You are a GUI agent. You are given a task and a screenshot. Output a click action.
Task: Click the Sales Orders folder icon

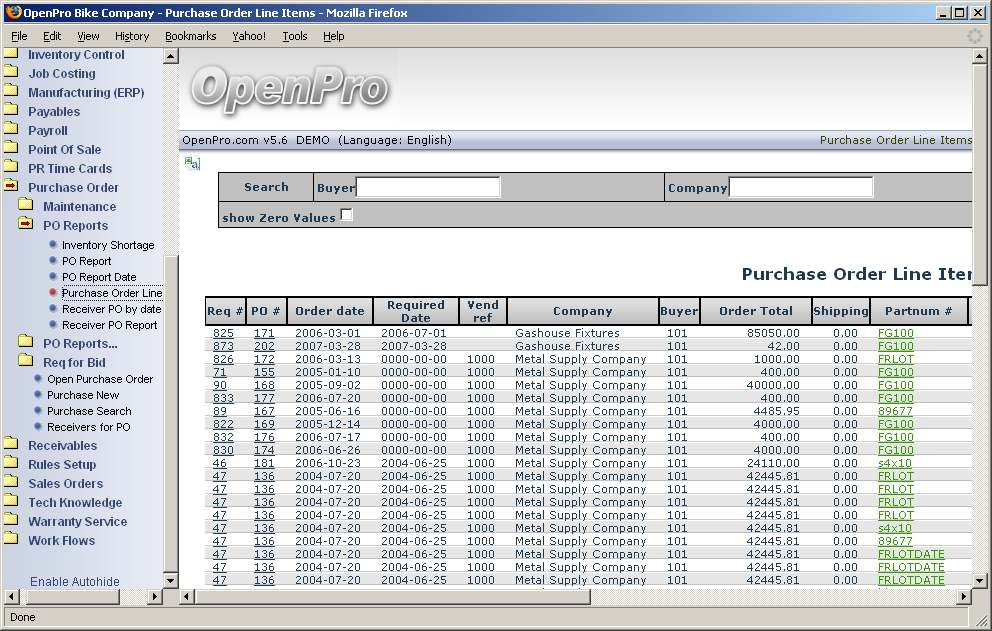[x=11, y=483]
